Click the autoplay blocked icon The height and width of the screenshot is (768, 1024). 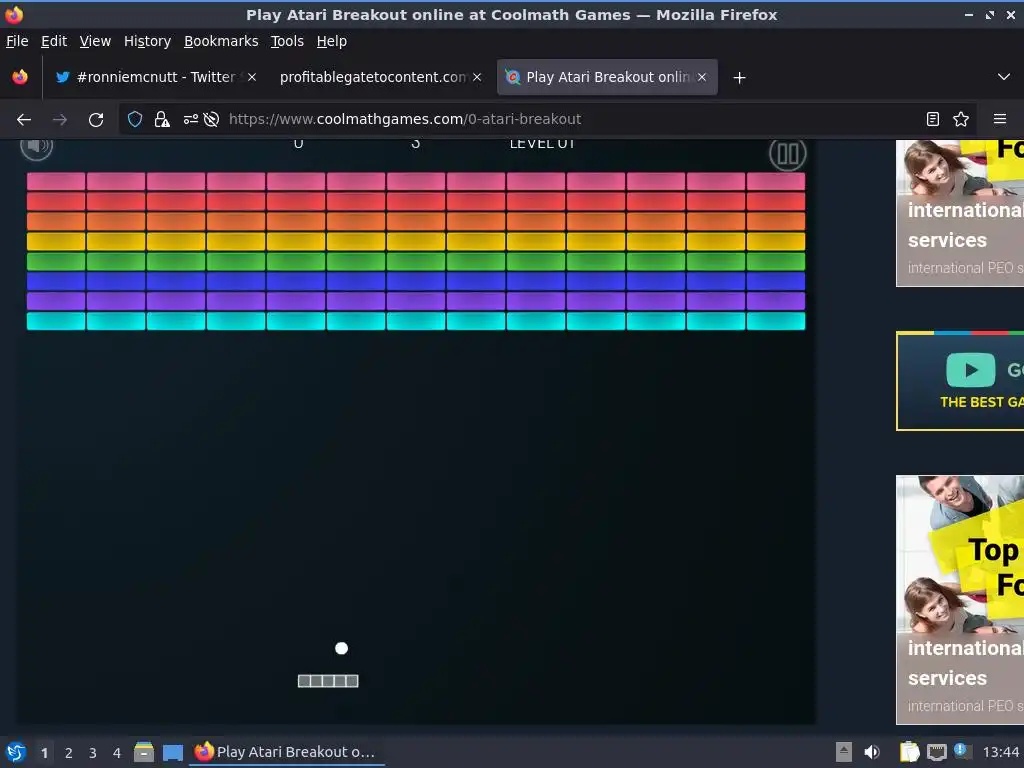click(211, 119)
